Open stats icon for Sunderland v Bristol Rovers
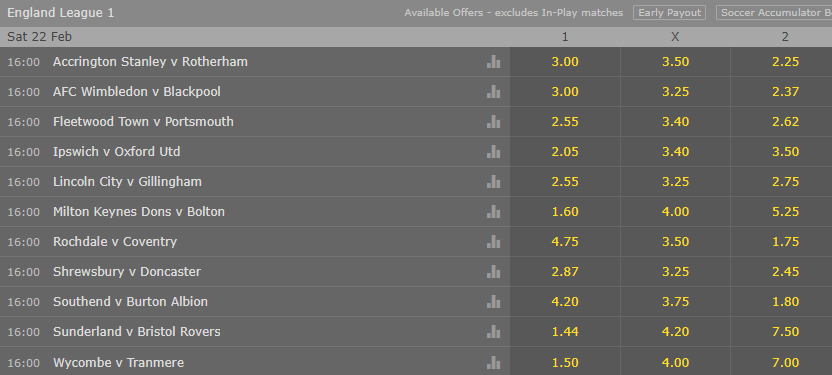Viewport: 832px width, 375px height. 493,332
